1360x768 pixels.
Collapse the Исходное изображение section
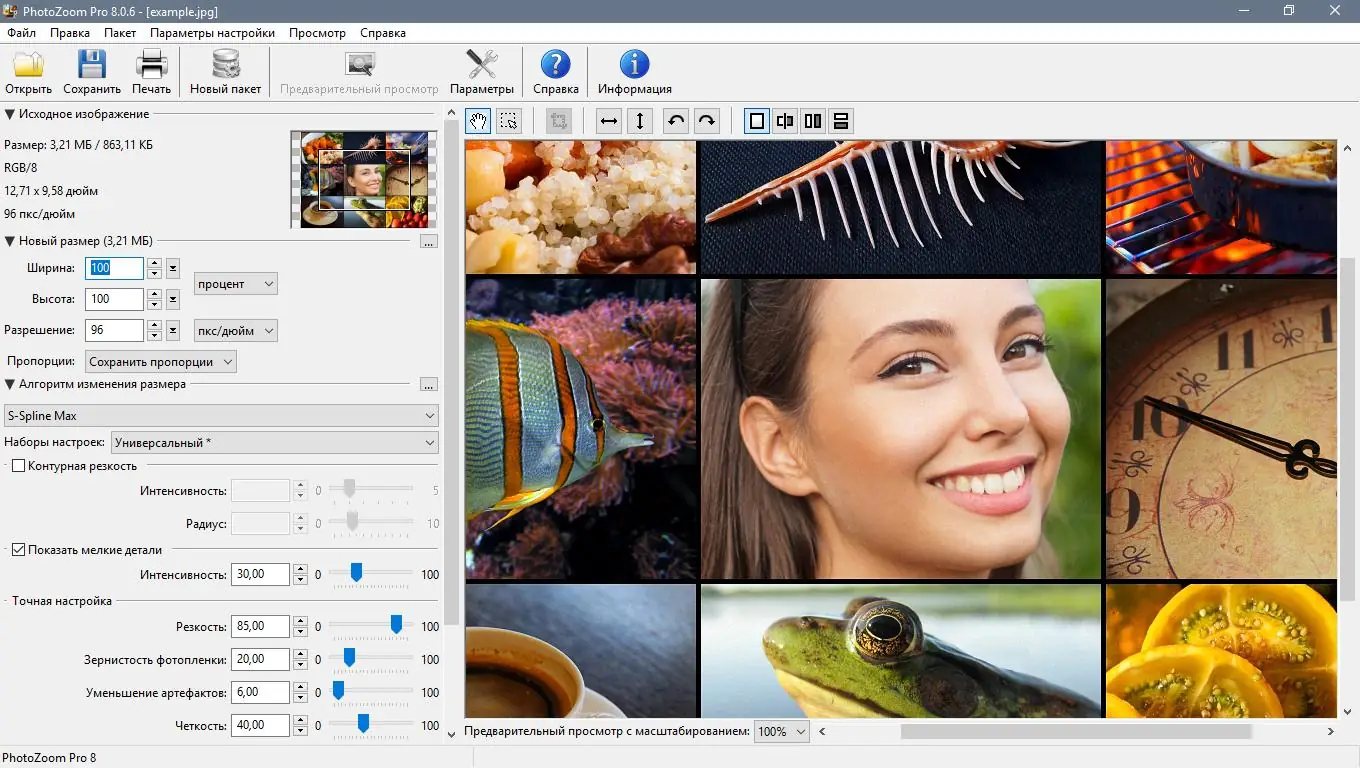[x=10, y=115]
